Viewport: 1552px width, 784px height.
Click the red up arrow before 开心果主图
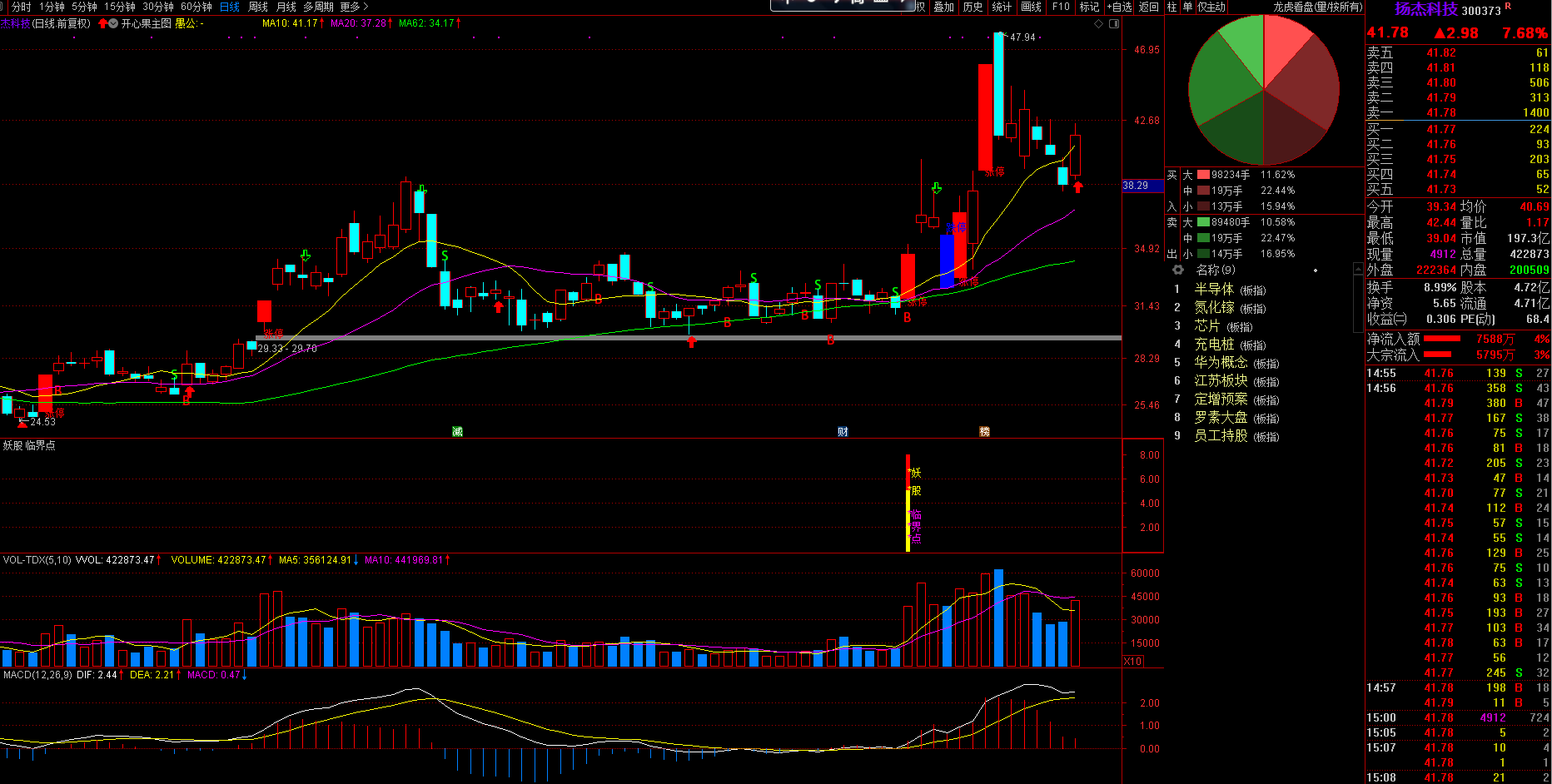pos(102,23)
